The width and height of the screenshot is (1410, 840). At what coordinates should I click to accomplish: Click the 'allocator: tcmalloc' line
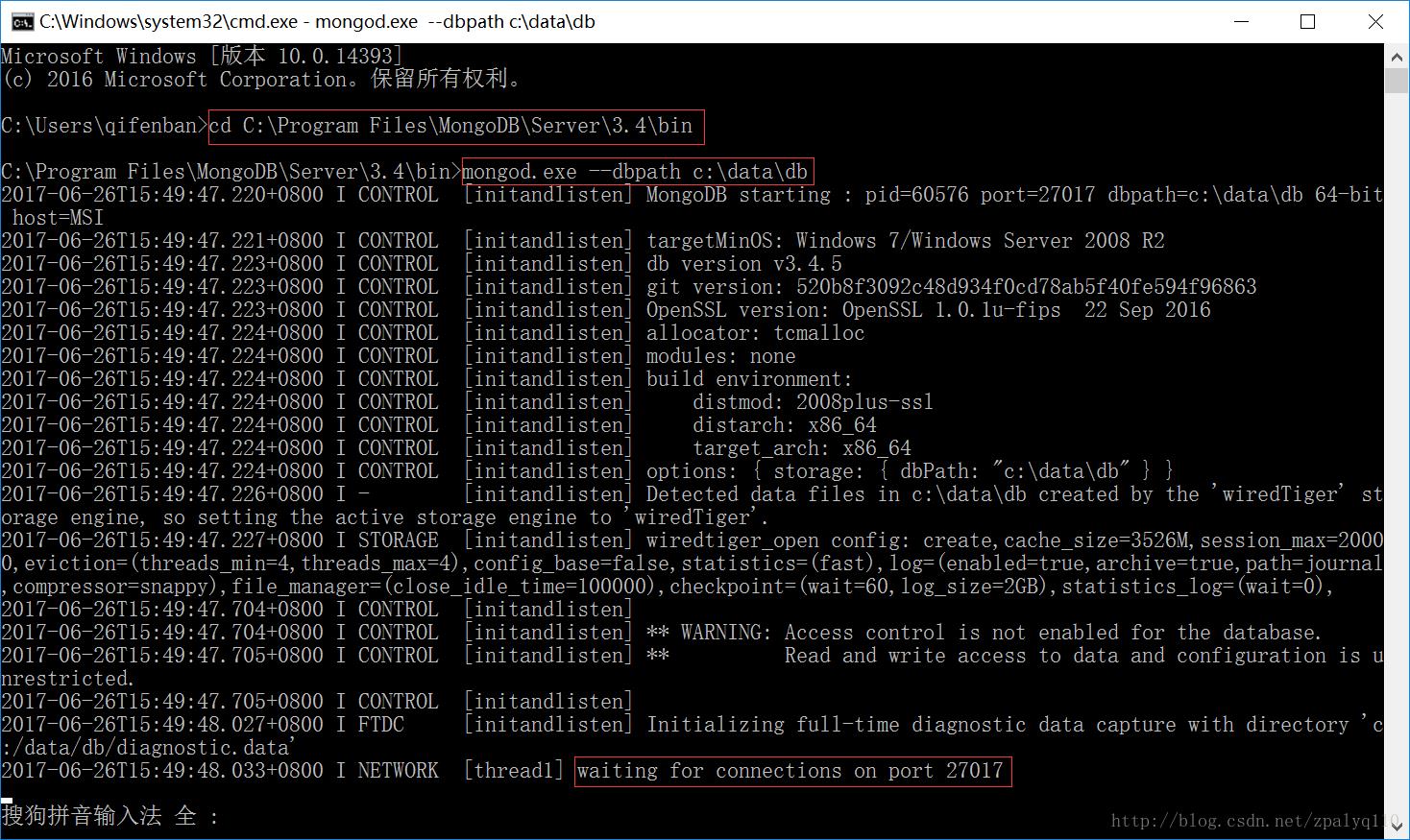755,333
